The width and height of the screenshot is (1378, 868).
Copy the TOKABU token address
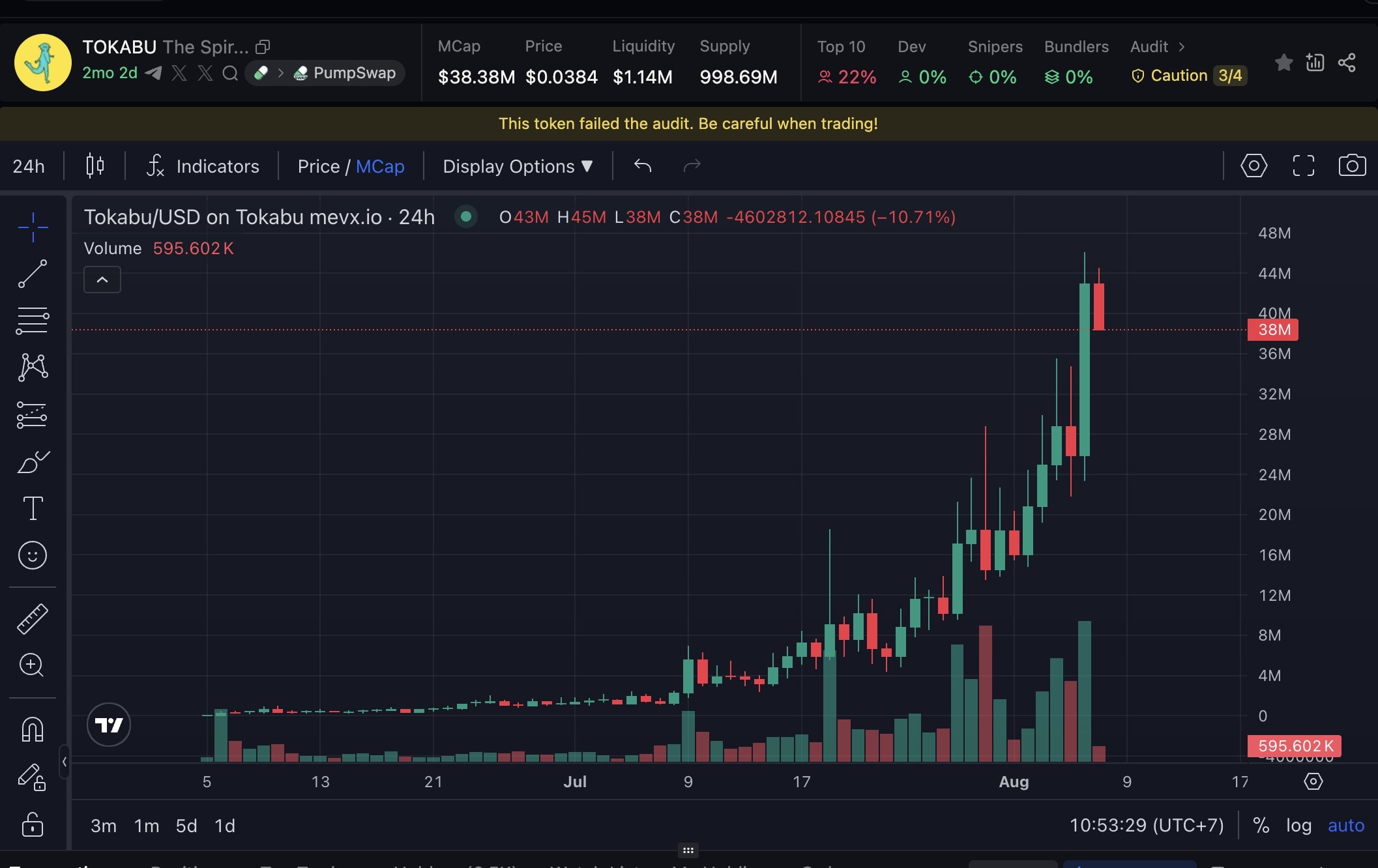(263, 47)
